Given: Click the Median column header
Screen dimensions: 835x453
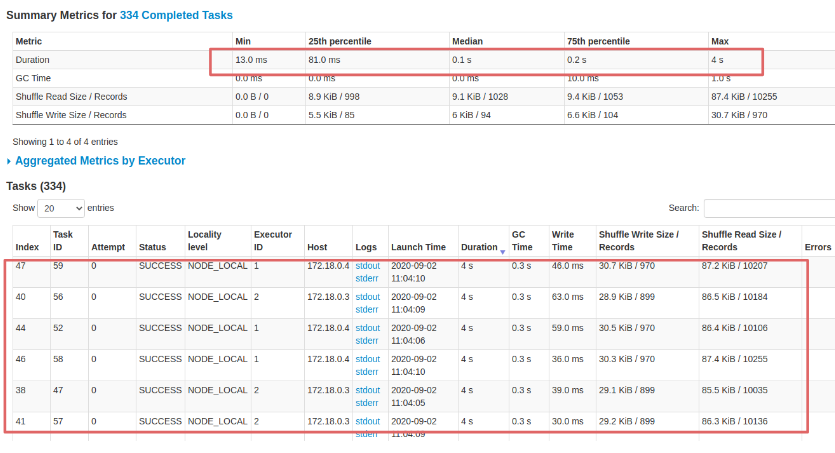Looking at the screenshot, I should (x=467, y=41).
